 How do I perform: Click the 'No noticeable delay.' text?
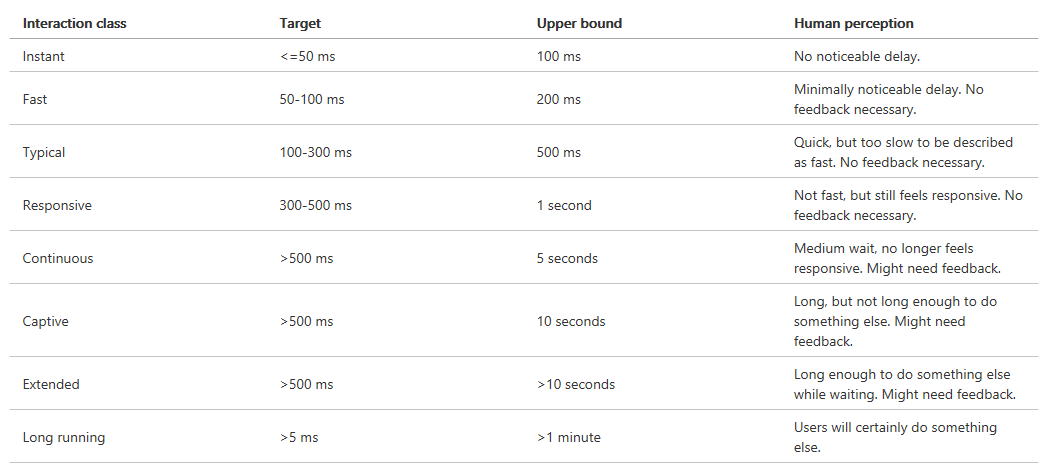click(x=855, y=56)
